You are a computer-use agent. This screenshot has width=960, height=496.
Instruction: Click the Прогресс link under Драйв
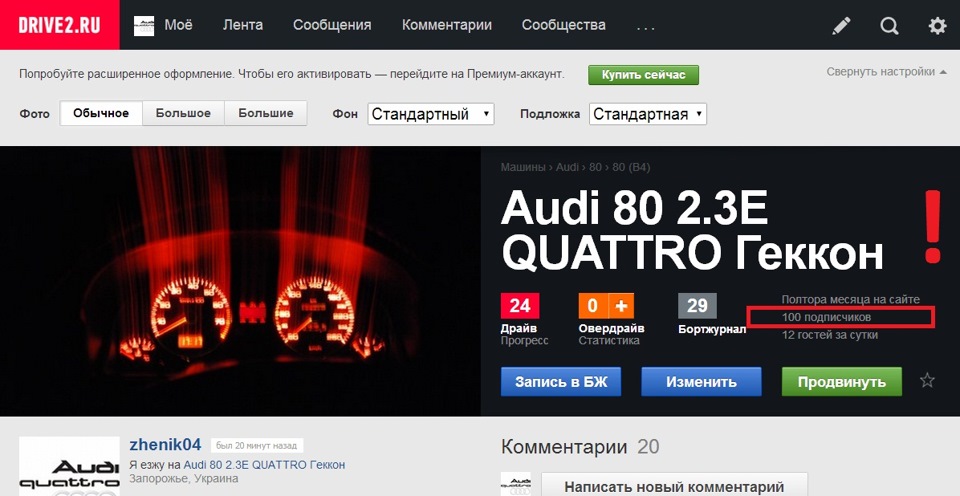pyautogui.click(x=524, y=340)
